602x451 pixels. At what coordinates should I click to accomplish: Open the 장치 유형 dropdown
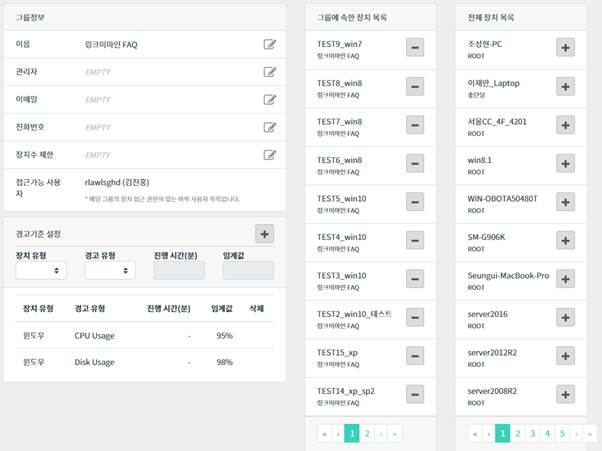41,270
